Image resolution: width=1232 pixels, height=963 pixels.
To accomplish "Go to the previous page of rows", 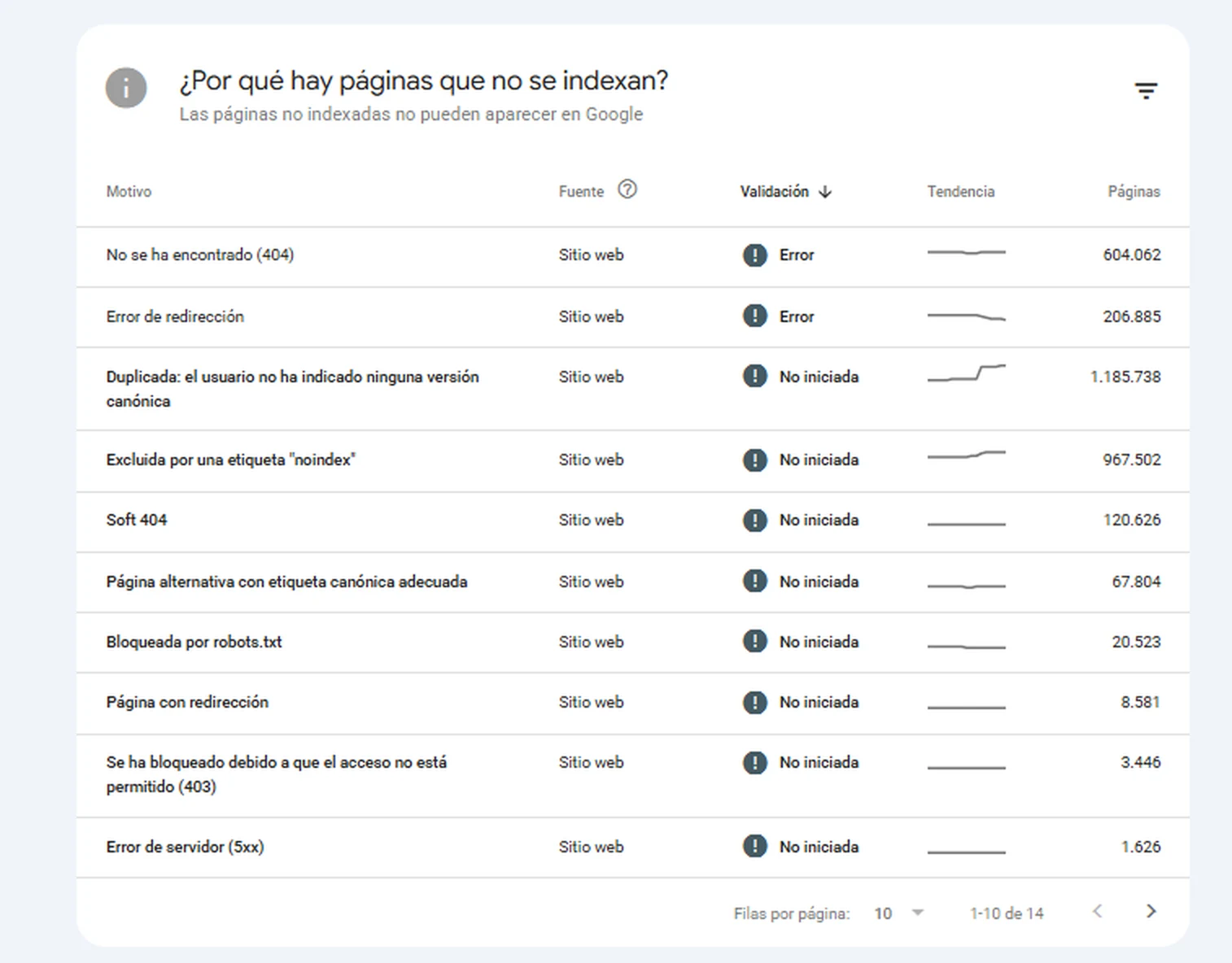I will point(1098,912).
